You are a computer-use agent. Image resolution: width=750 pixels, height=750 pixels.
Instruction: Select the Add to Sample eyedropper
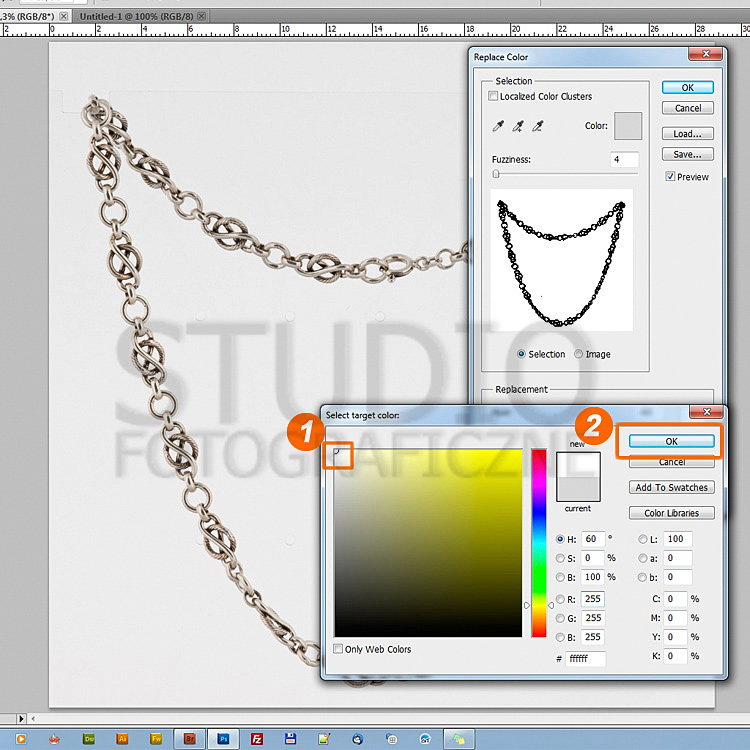(518, 127)
